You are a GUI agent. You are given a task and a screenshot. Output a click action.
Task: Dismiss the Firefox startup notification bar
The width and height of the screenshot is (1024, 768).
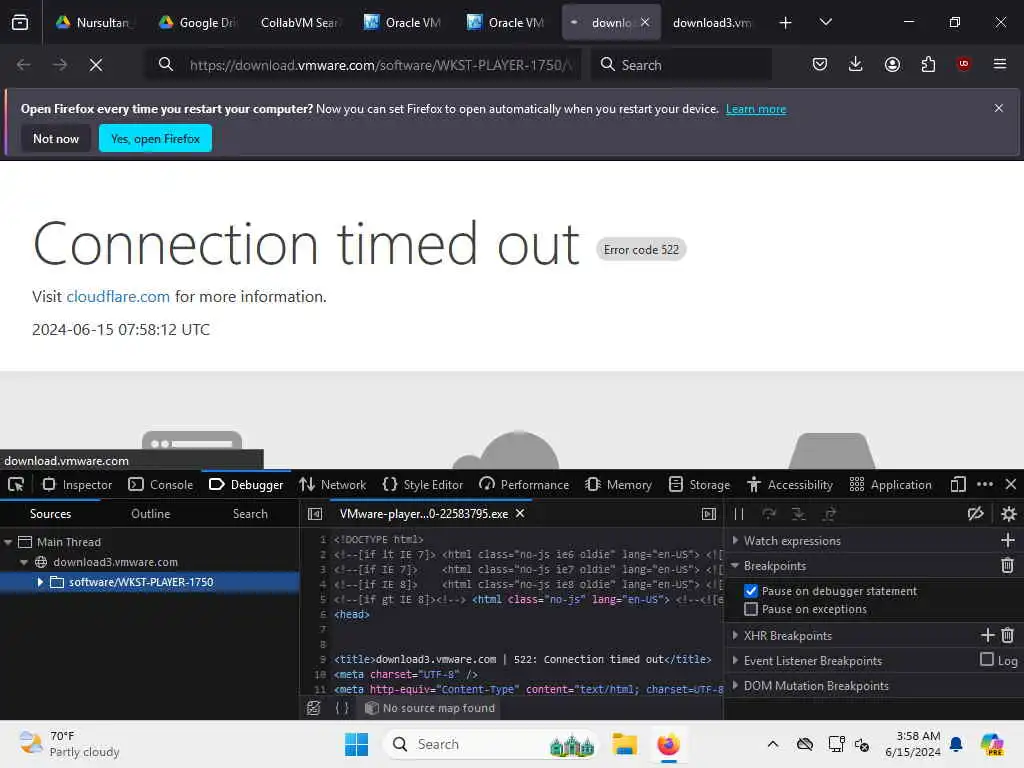(999, 108)
